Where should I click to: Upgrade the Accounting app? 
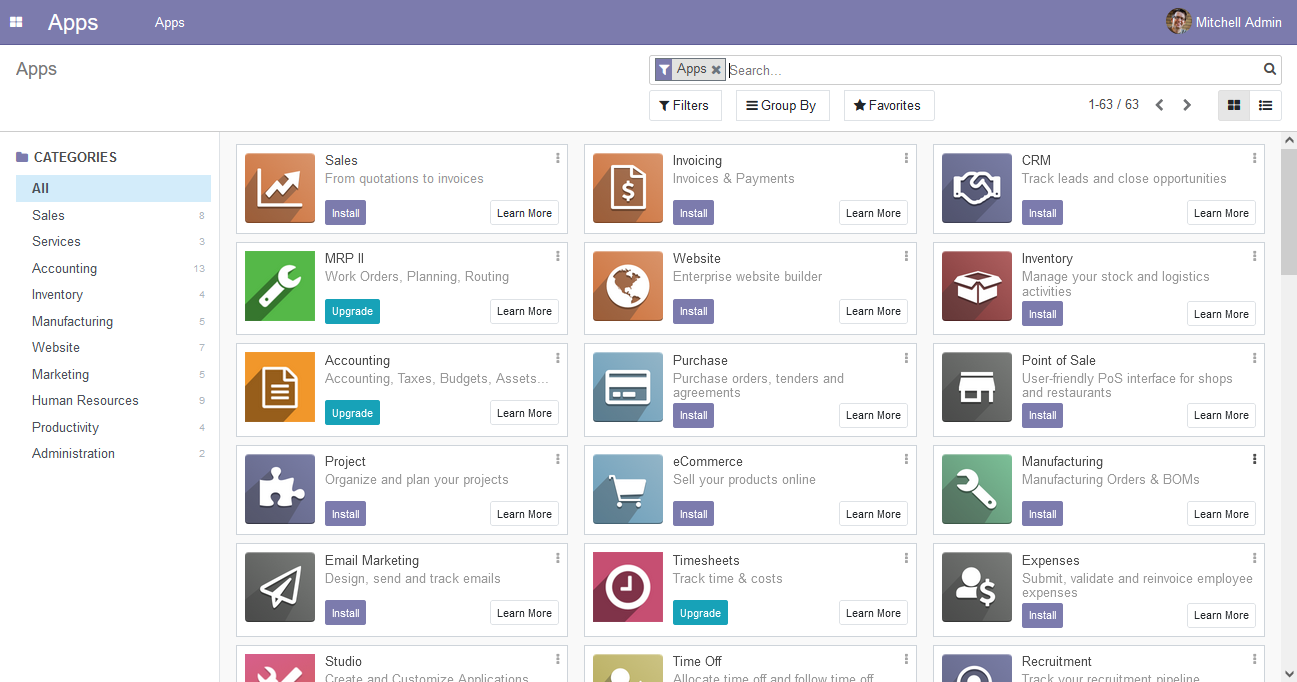(x=352, y=413)
